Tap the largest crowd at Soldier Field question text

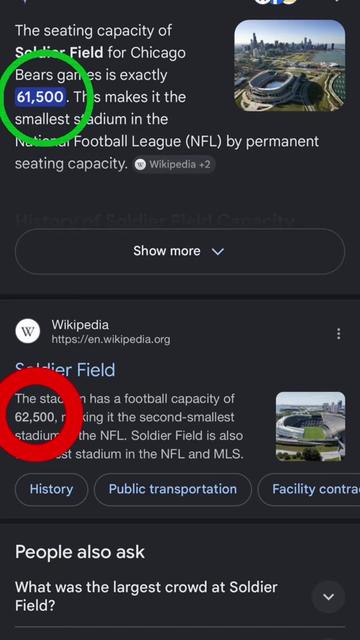click(x=146, y=596)
